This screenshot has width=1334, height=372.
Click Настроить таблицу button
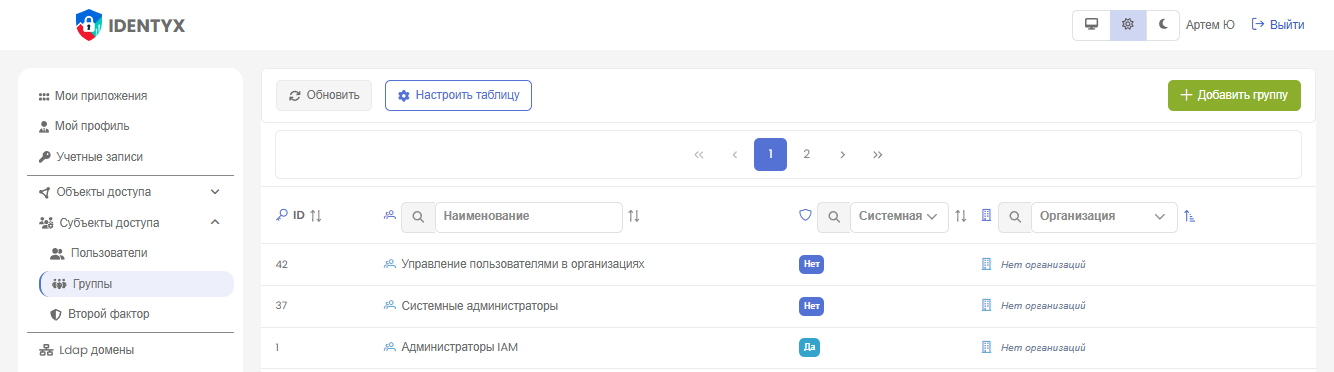pyautogui.click(x=458, y=95)
